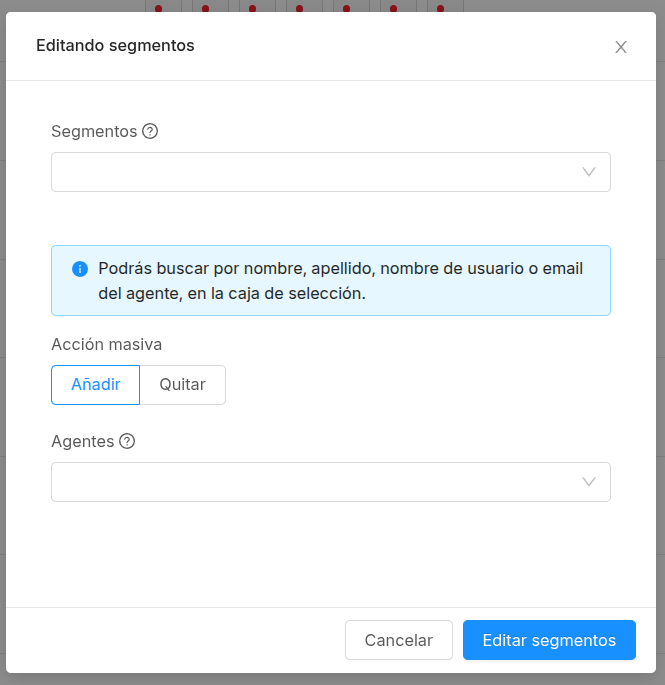
Task: Confirm with Editar segmentos button
Action: pos(549,640)
